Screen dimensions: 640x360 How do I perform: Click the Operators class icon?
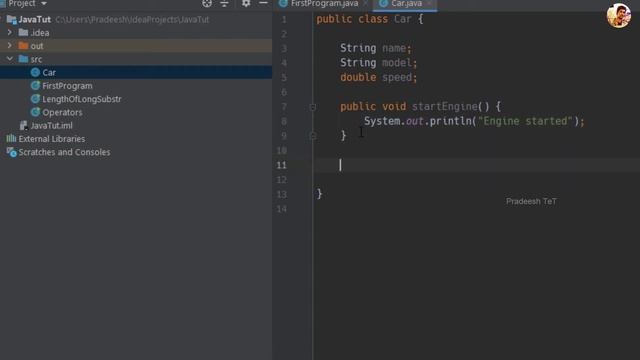tap(36, 112)
